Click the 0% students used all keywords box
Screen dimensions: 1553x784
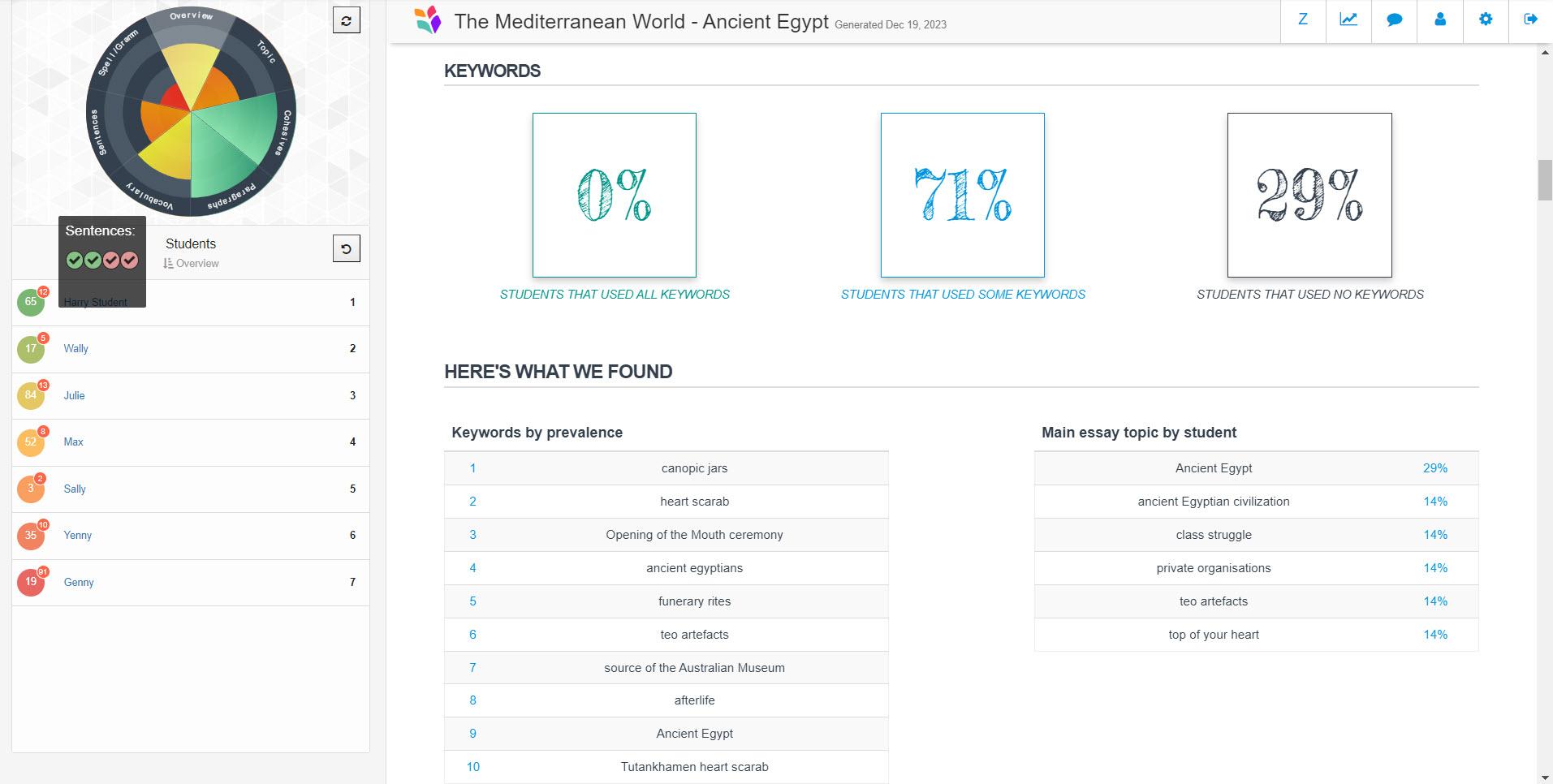pos(614,195)
